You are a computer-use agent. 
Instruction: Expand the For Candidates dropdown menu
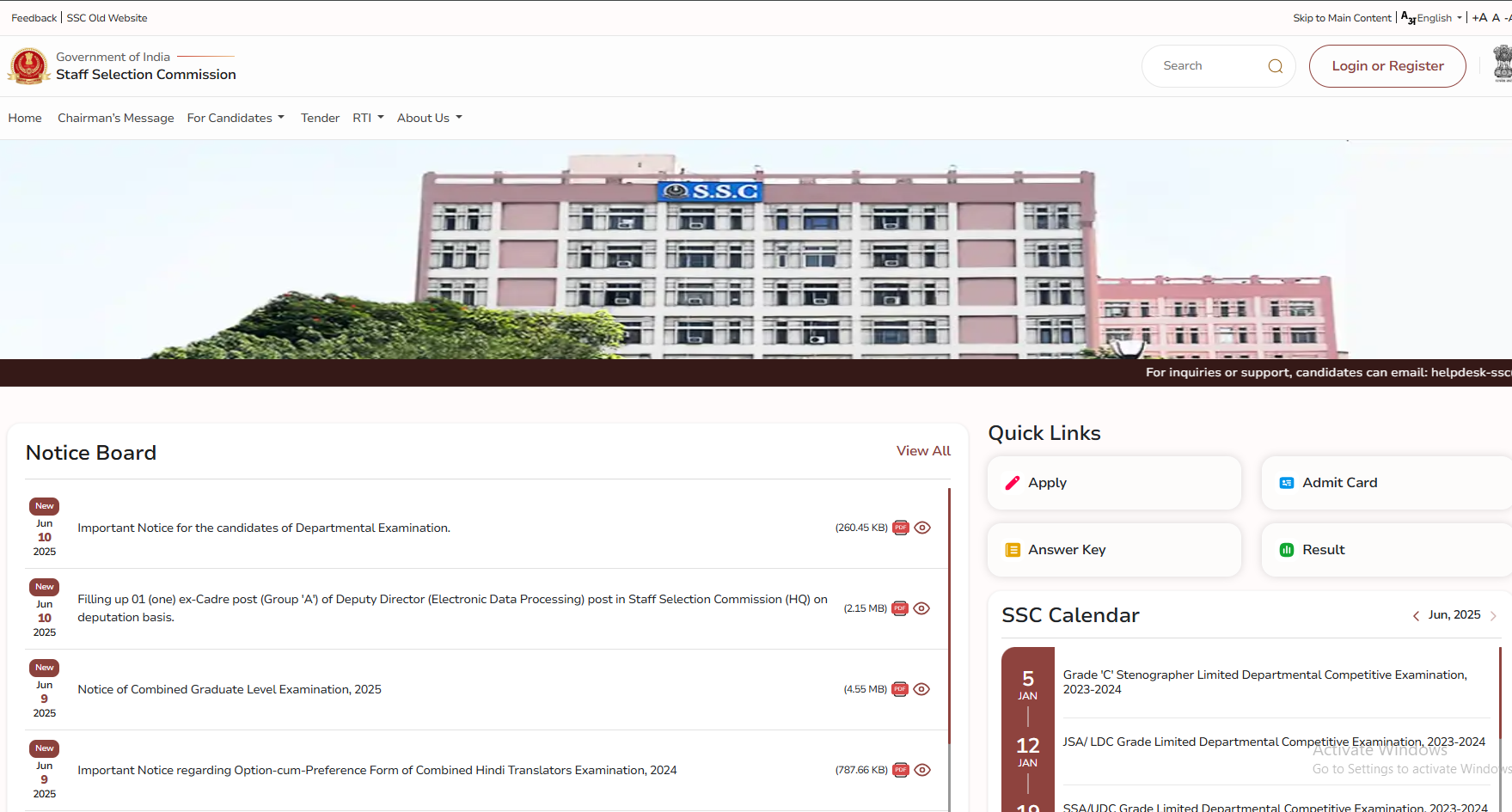pos(236,118)
